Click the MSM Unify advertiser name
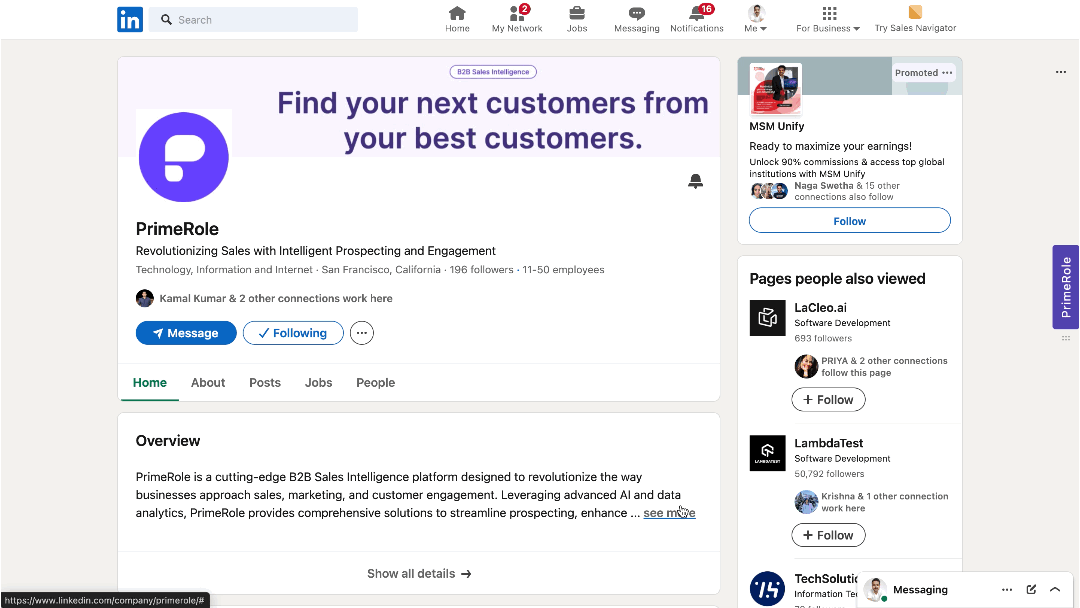Viewport: 1080px width, 608px height. [777, 127]
